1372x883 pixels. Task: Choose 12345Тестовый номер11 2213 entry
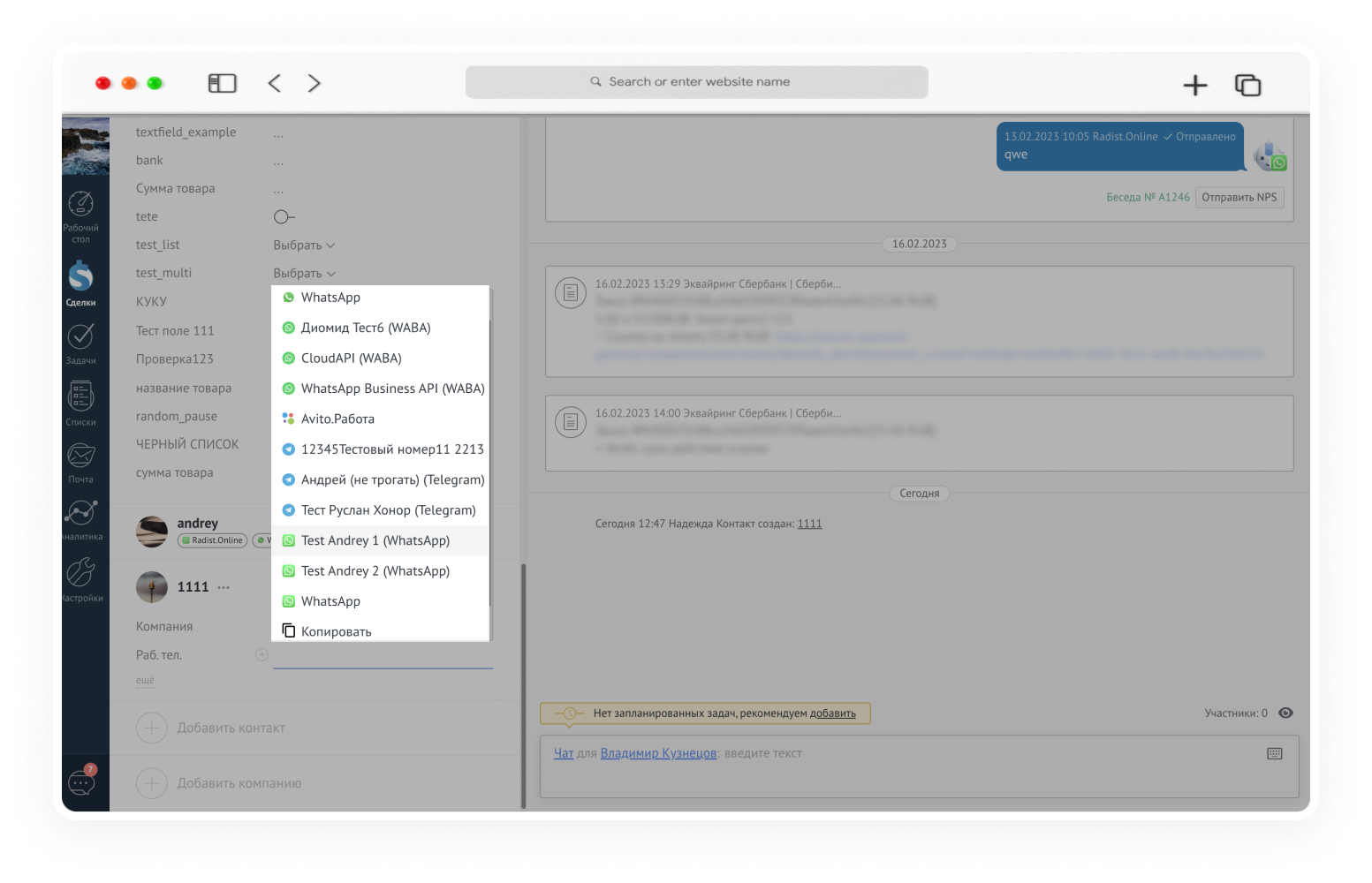380,449
